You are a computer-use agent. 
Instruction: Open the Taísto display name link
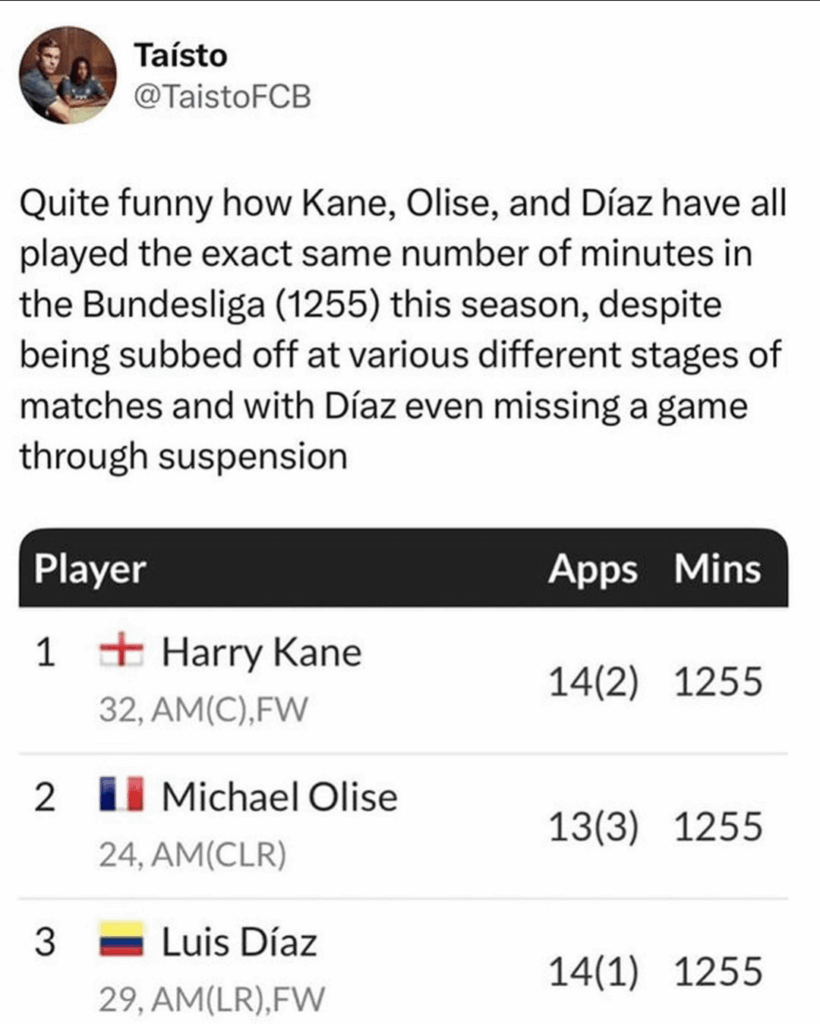(181, 55)
